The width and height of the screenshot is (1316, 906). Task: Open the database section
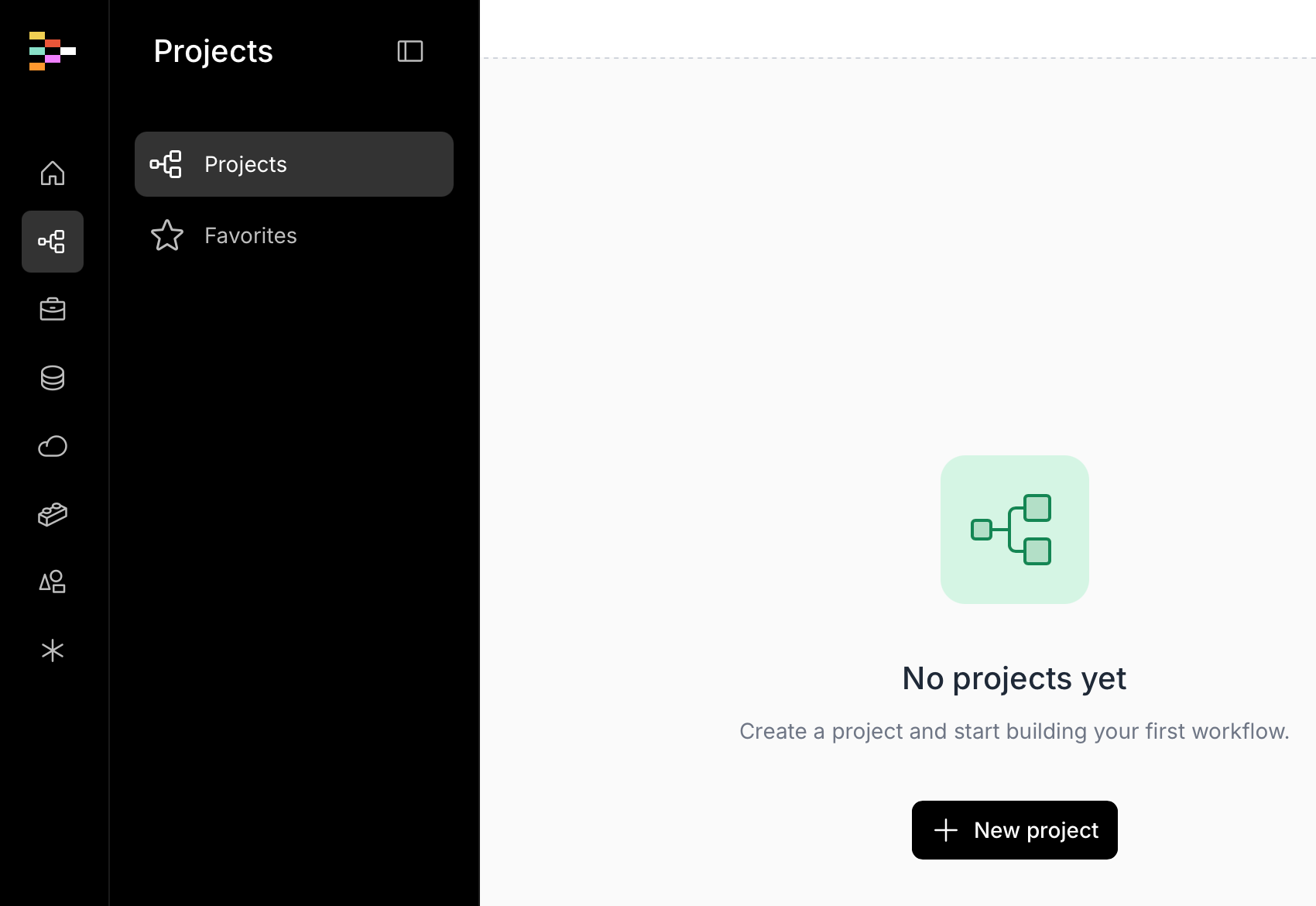[53, 378]
